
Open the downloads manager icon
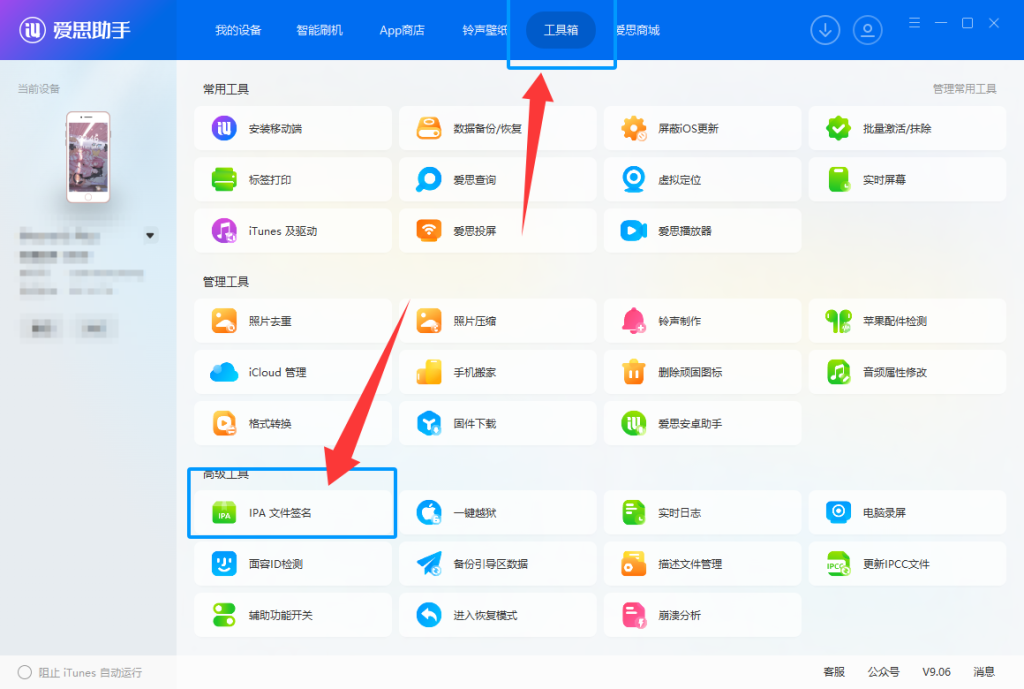[x=825, y=30]
